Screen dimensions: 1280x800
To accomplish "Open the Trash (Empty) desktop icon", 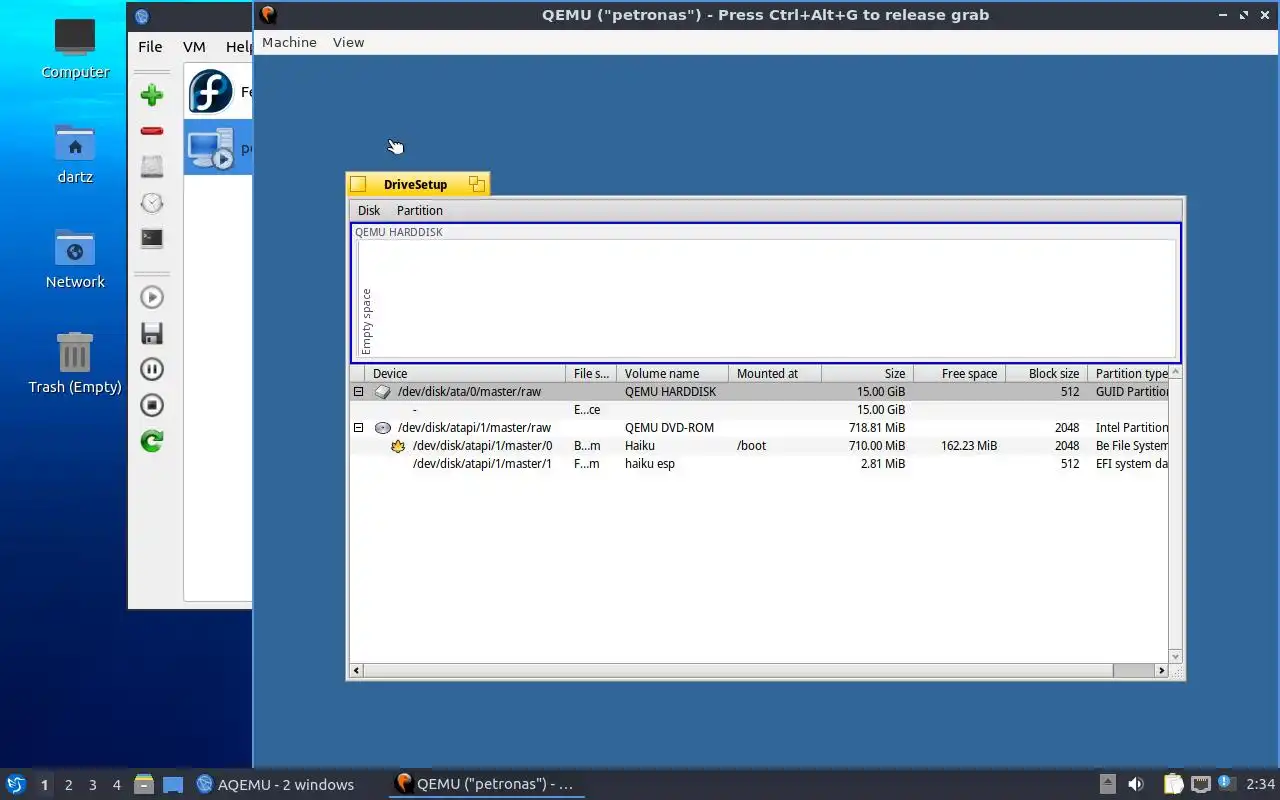I will point(75,364).
